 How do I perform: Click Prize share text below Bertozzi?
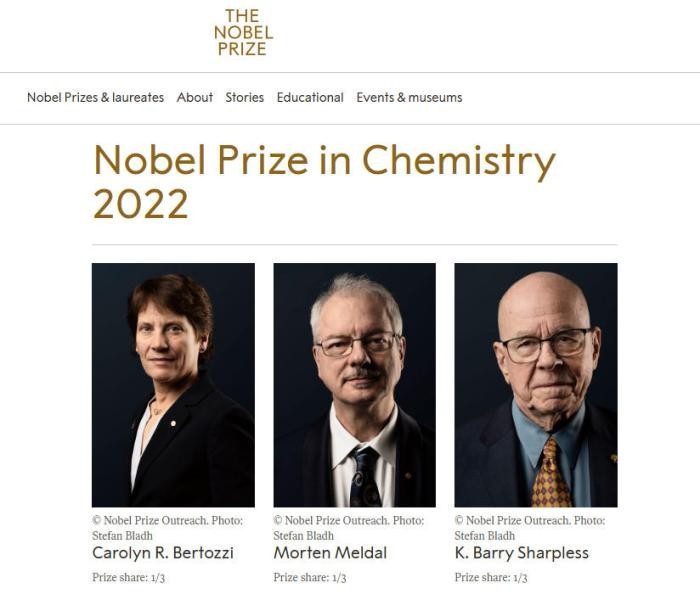(129, 577)
